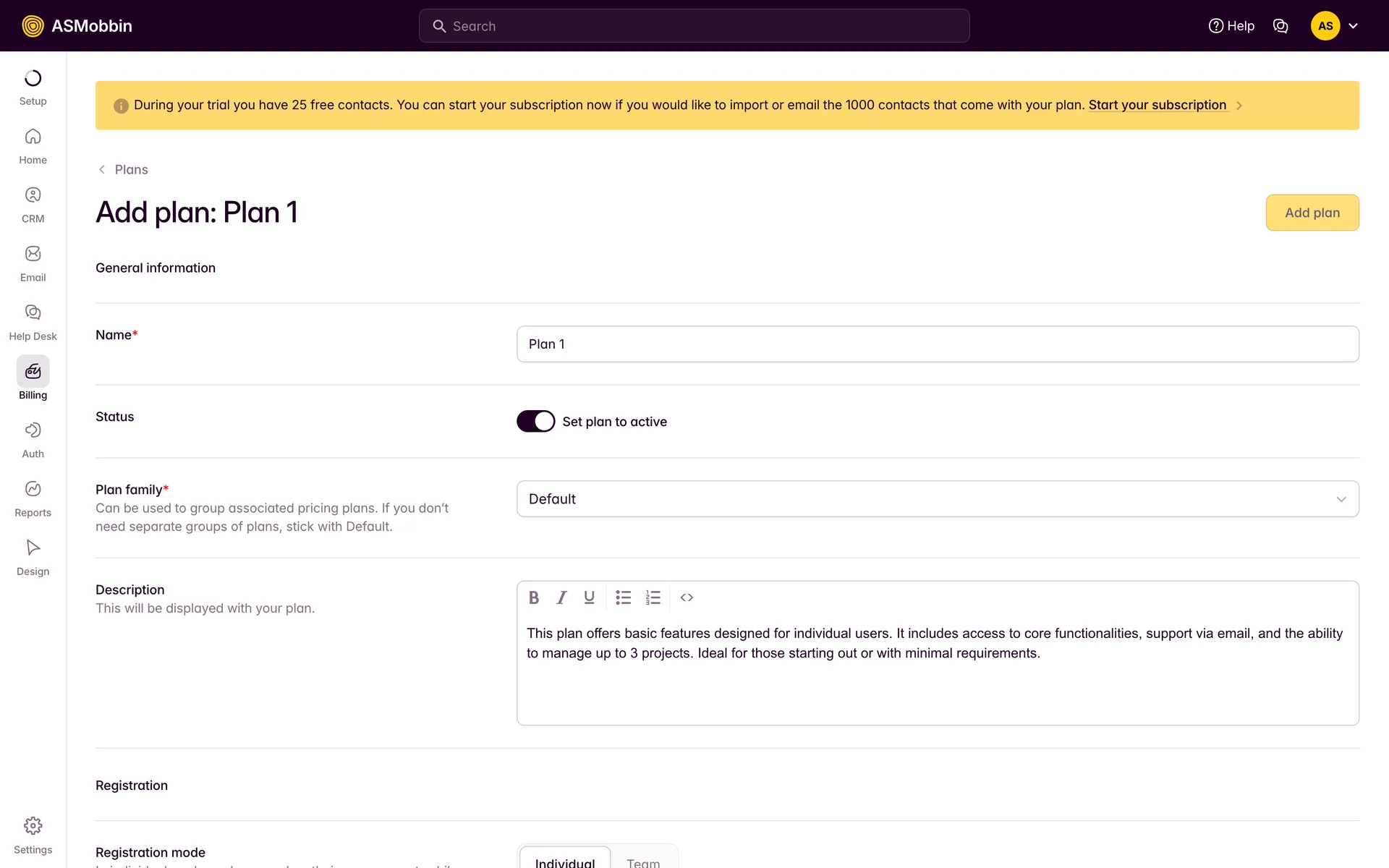Go to CRM section in sidebar
This screenshot has width=1389, height=868.
click(33, 205)
